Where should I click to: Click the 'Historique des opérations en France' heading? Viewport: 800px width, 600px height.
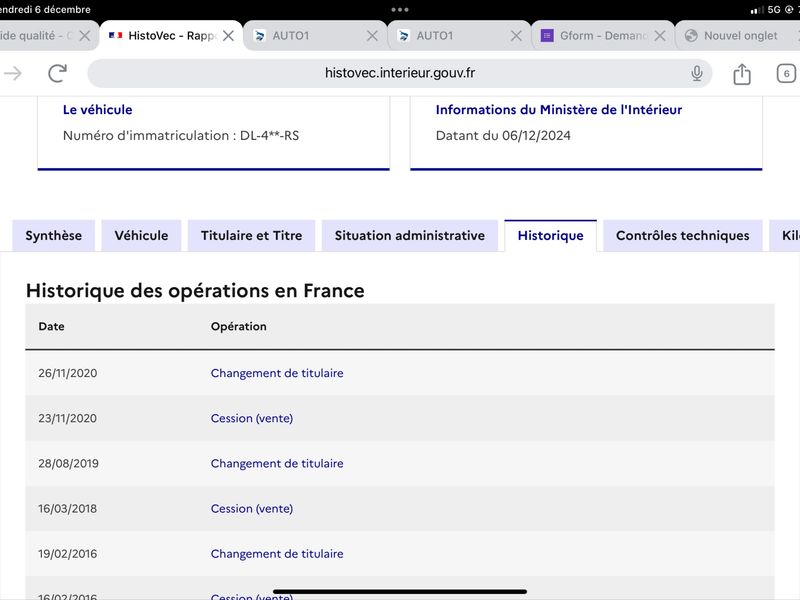coord(195,291)
